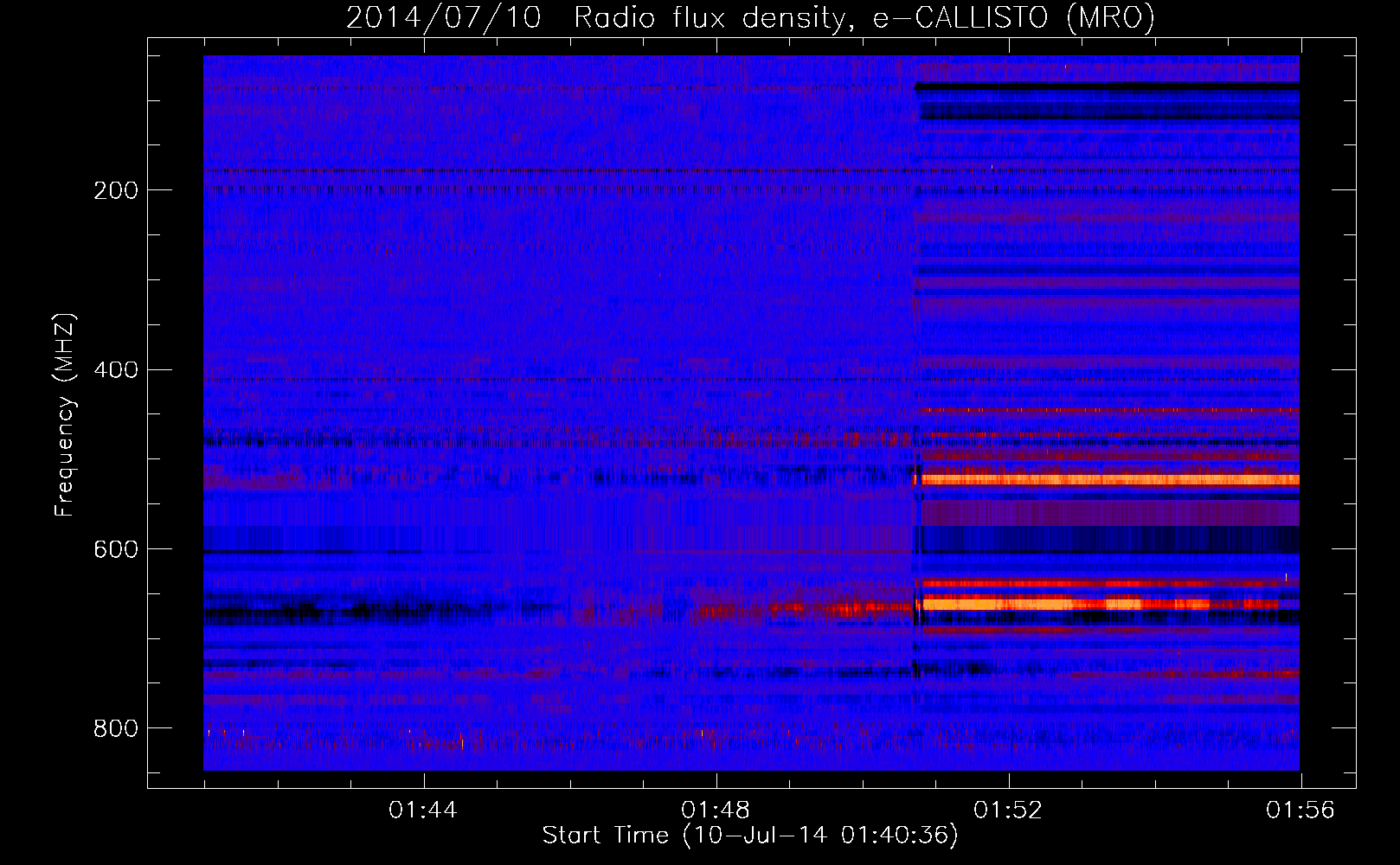Click the 600 frequency tick label
Viewport: 1400px width, 865px height.
[x=116, y=549]
